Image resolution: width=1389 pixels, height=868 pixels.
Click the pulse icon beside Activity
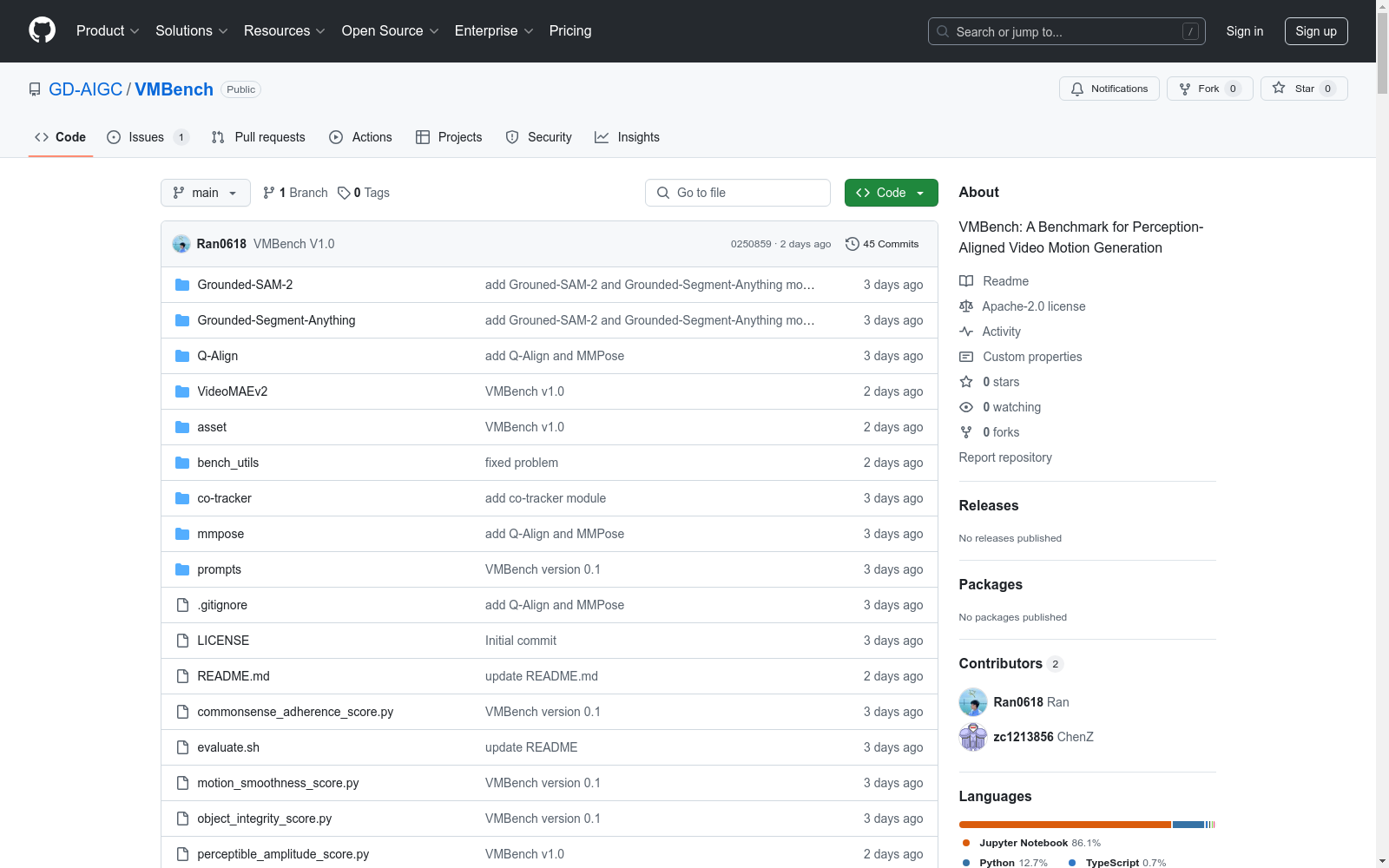(966, 332)
